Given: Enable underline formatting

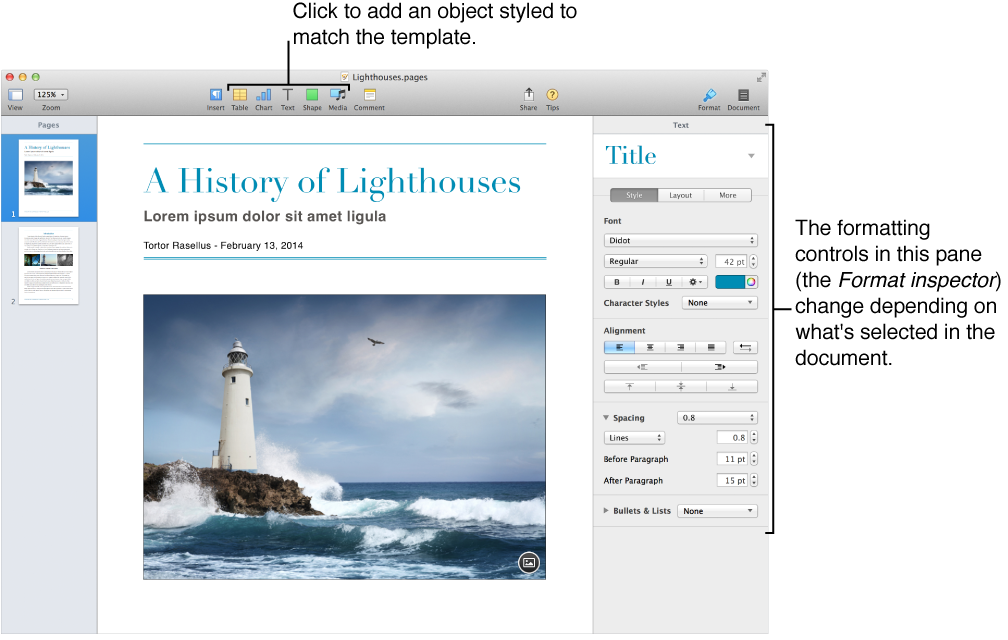Looking at the screenshot, I should pyautogui.click(x=667, y=282).
